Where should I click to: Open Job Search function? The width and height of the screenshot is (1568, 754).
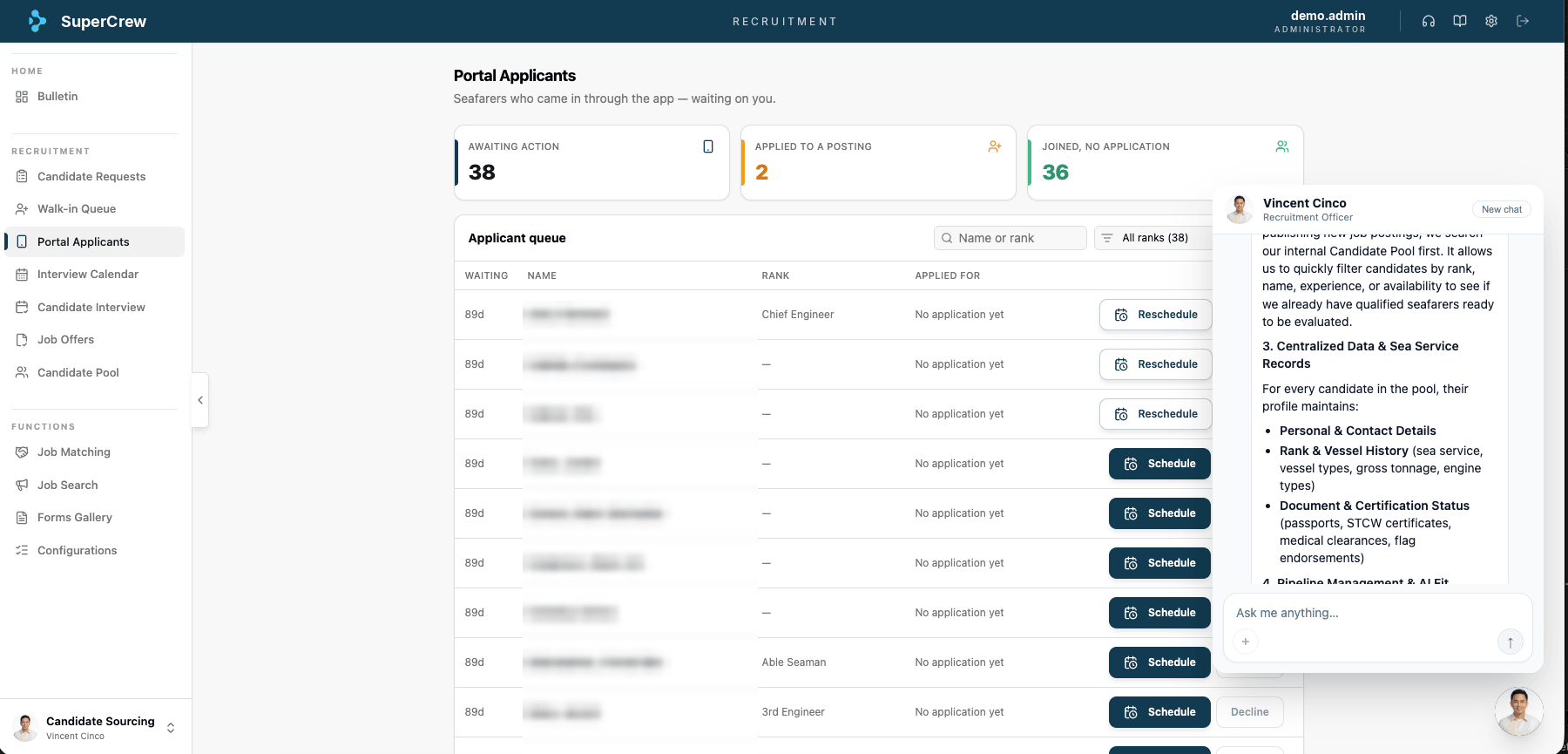[x=94, y=485]
